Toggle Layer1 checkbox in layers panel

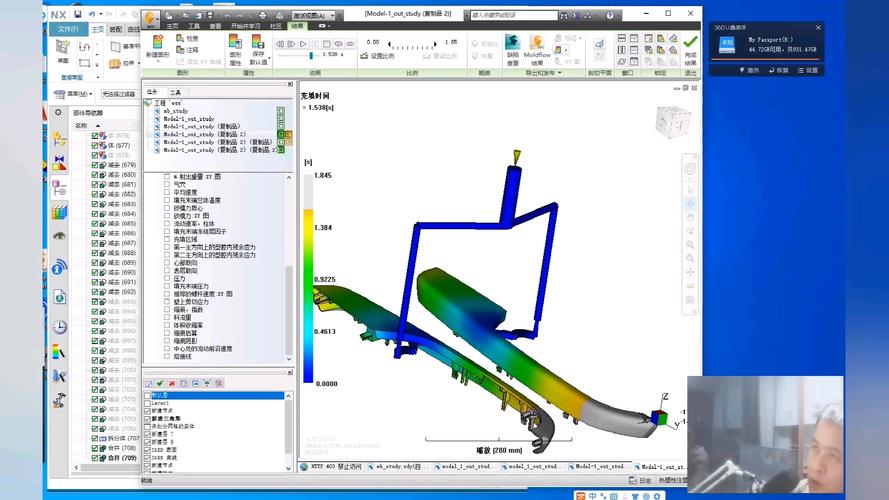148,403
